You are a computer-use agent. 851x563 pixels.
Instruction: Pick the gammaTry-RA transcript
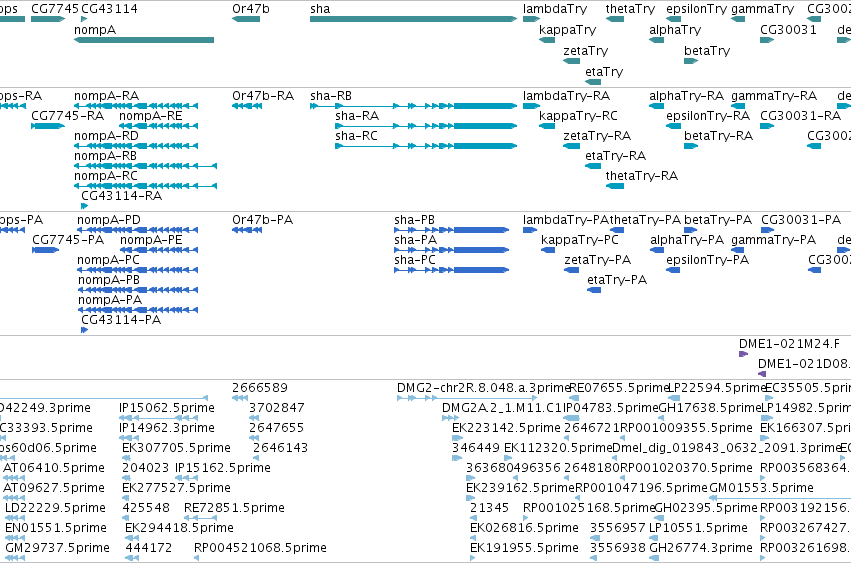[x=738, y=106]
